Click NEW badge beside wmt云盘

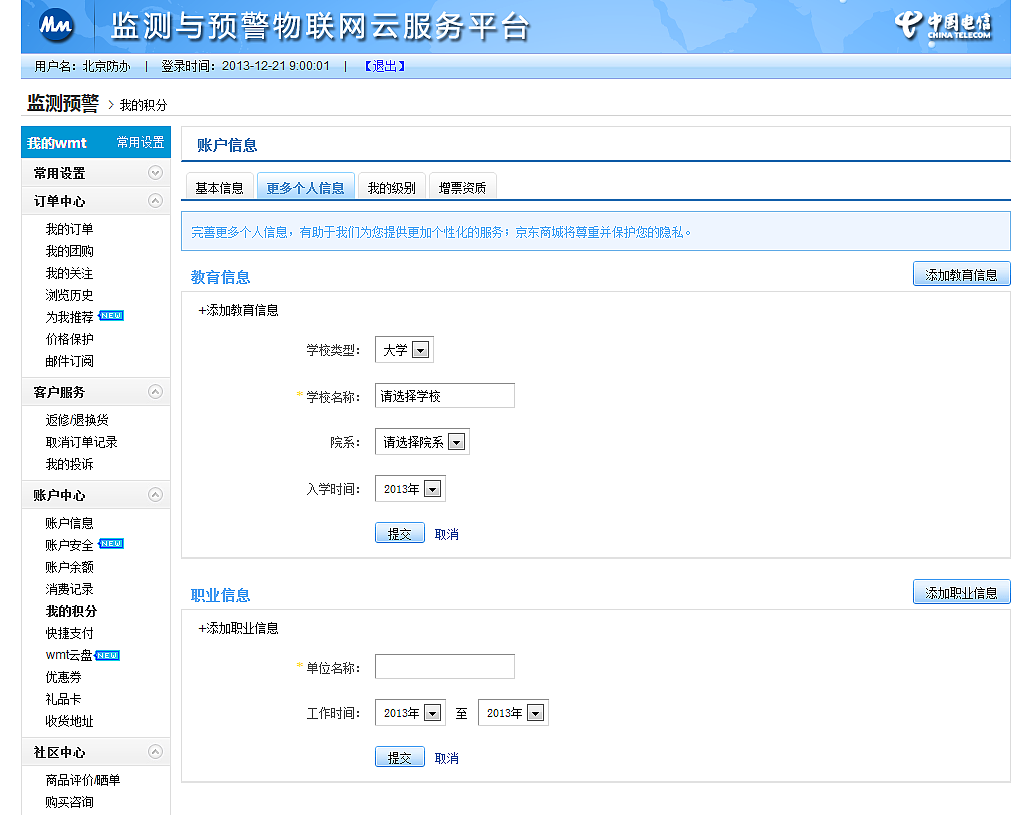coord(107,655)
